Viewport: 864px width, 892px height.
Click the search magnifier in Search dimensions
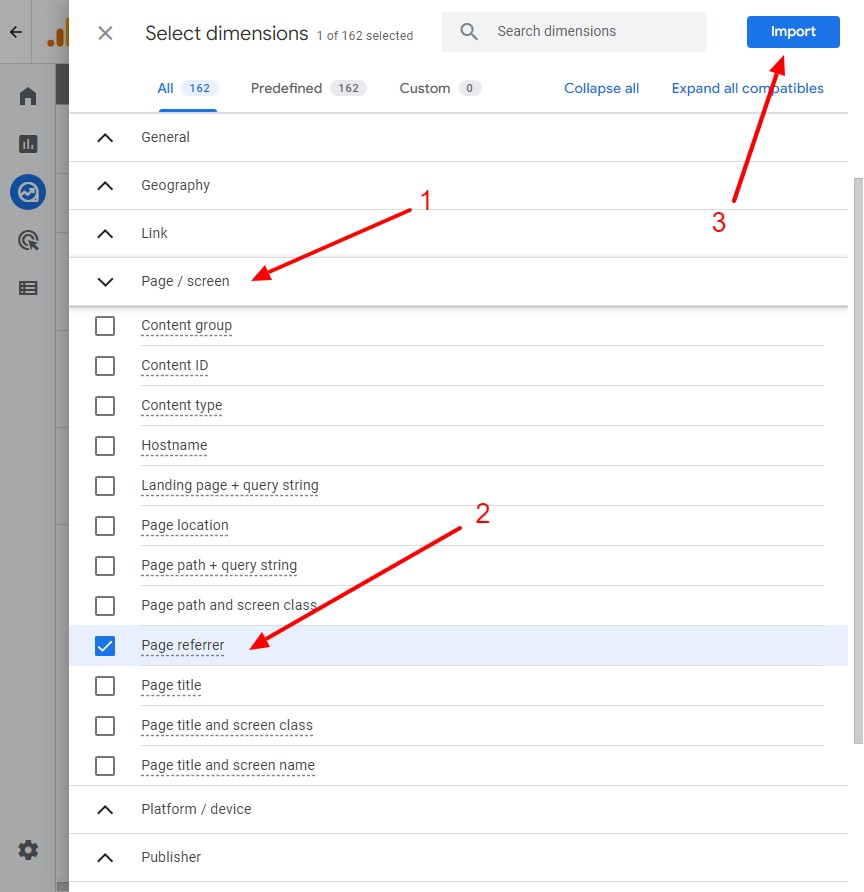pyautogui.click(x=468, y=32)
